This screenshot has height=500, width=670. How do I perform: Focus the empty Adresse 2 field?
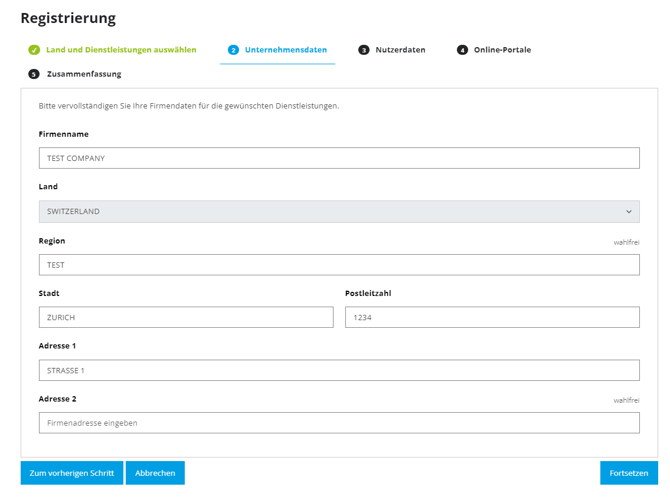pos(339,423)
